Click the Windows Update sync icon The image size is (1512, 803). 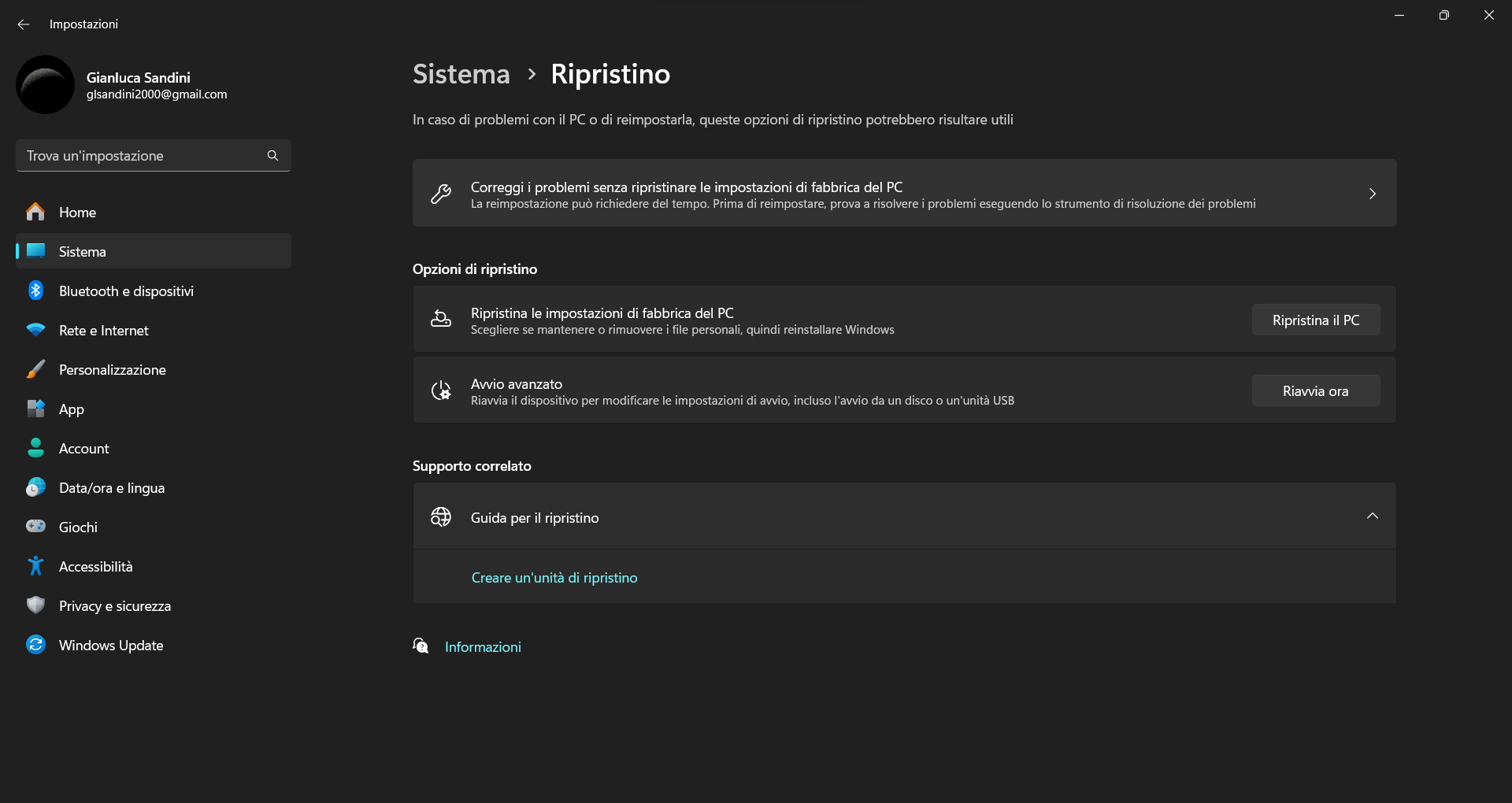point(35,645)
